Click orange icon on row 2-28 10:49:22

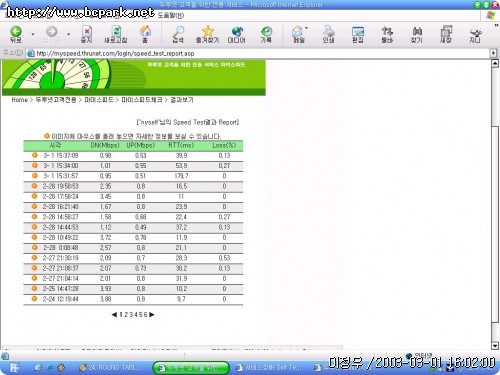34,237
